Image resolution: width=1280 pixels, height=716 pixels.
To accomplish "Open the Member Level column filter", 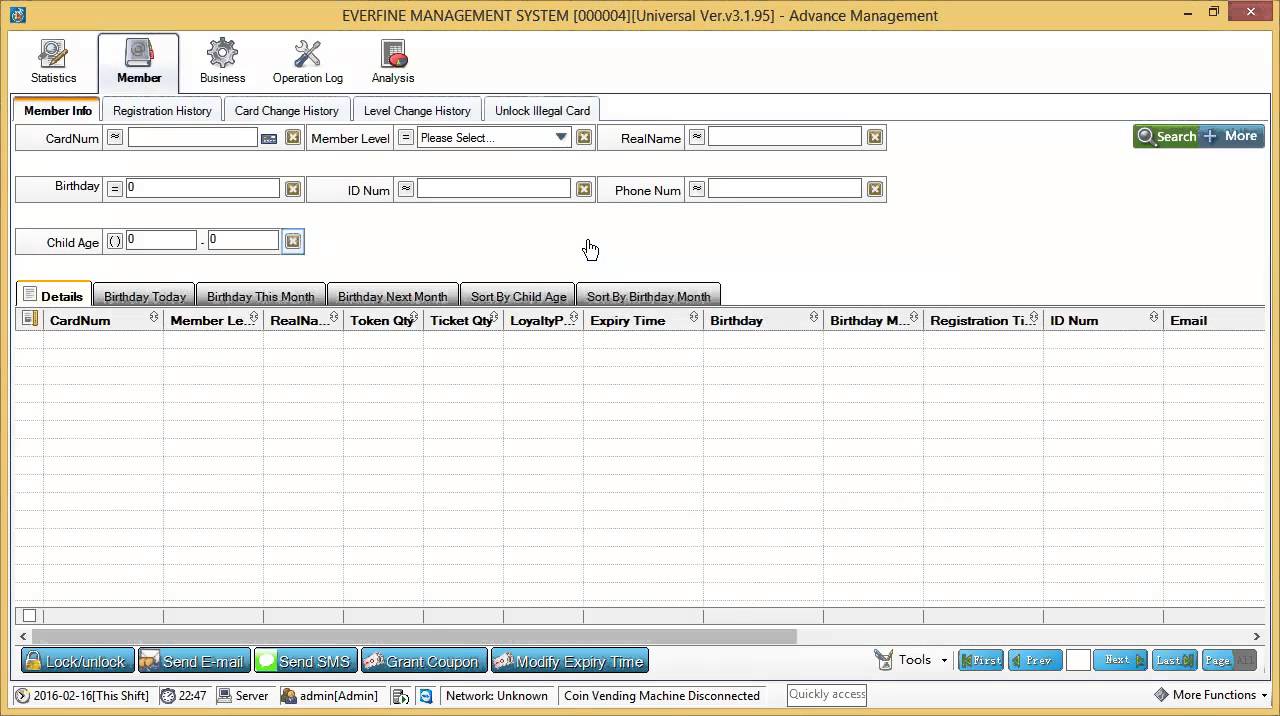I will (x=254, y=317).
